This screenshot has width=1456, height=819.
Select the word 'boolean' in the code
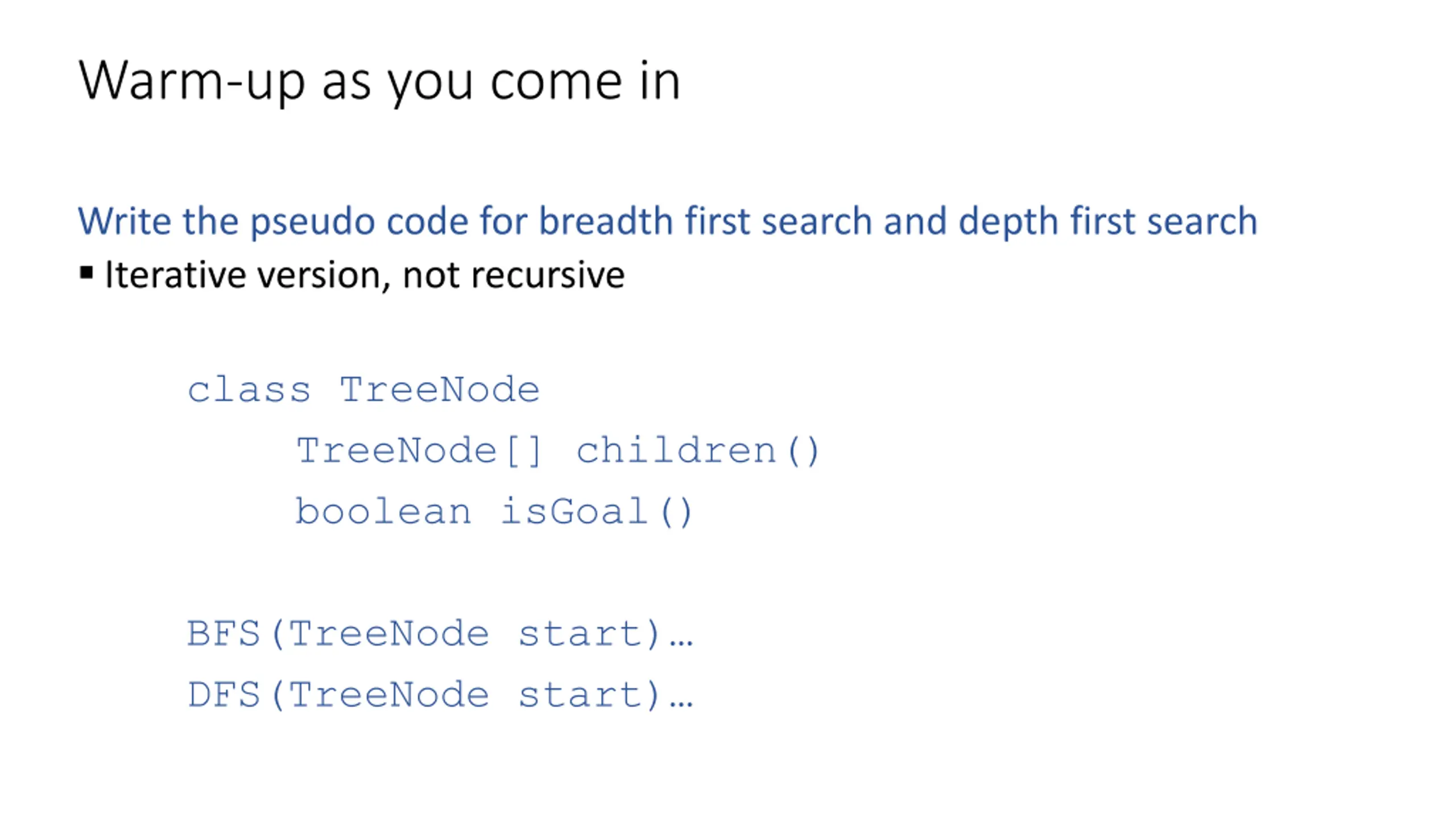pyautogui.click(x=383, y=511)
